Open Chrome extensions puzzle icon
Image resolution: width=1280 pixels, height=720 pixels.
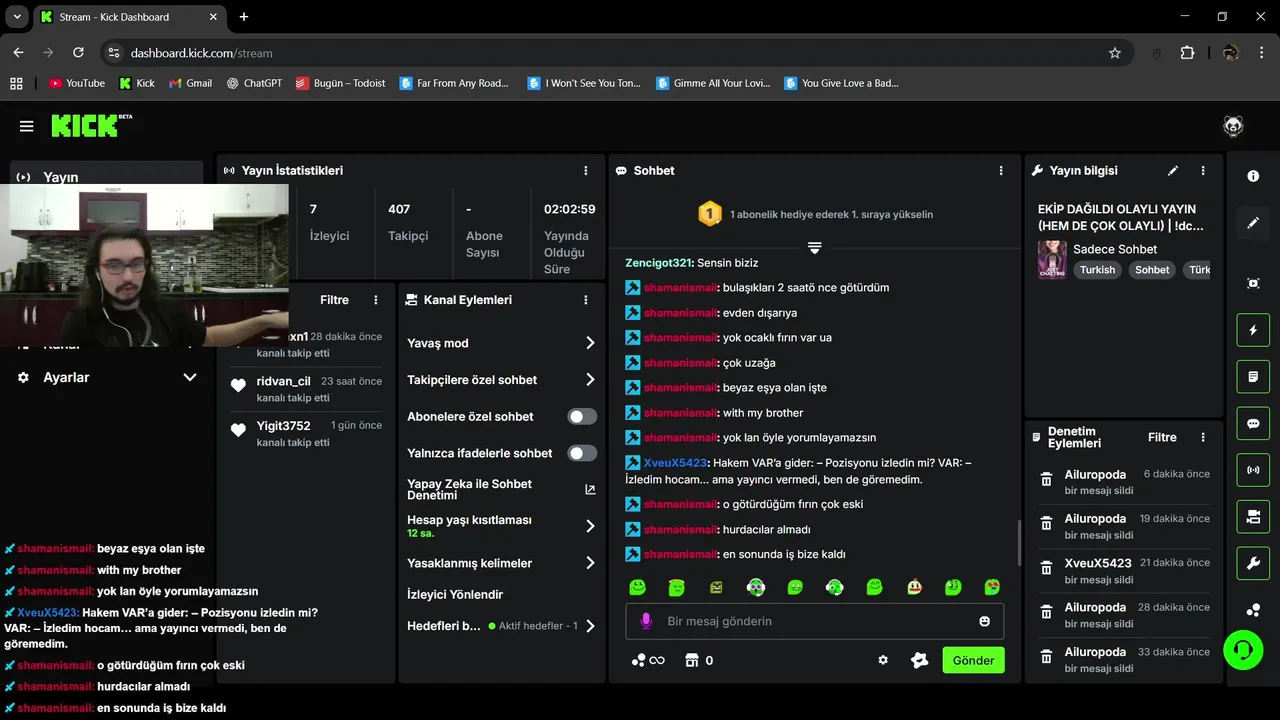1187,53
